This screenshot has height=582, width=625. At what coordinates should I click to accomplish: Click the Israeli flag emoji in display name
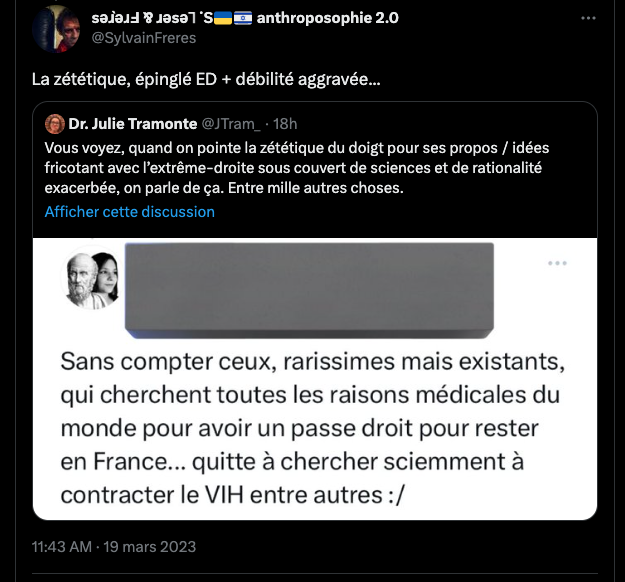(243, 18)
